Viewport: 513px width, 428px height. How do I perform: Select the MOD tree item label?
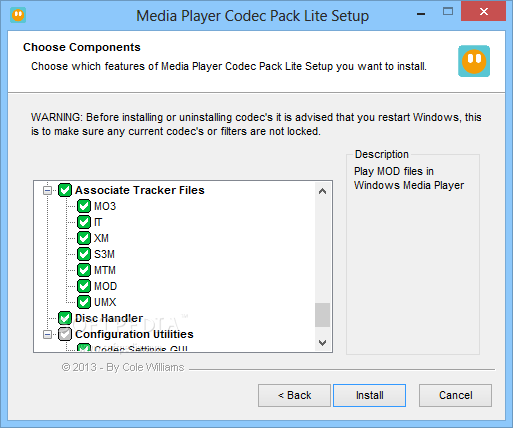point(106,286)
